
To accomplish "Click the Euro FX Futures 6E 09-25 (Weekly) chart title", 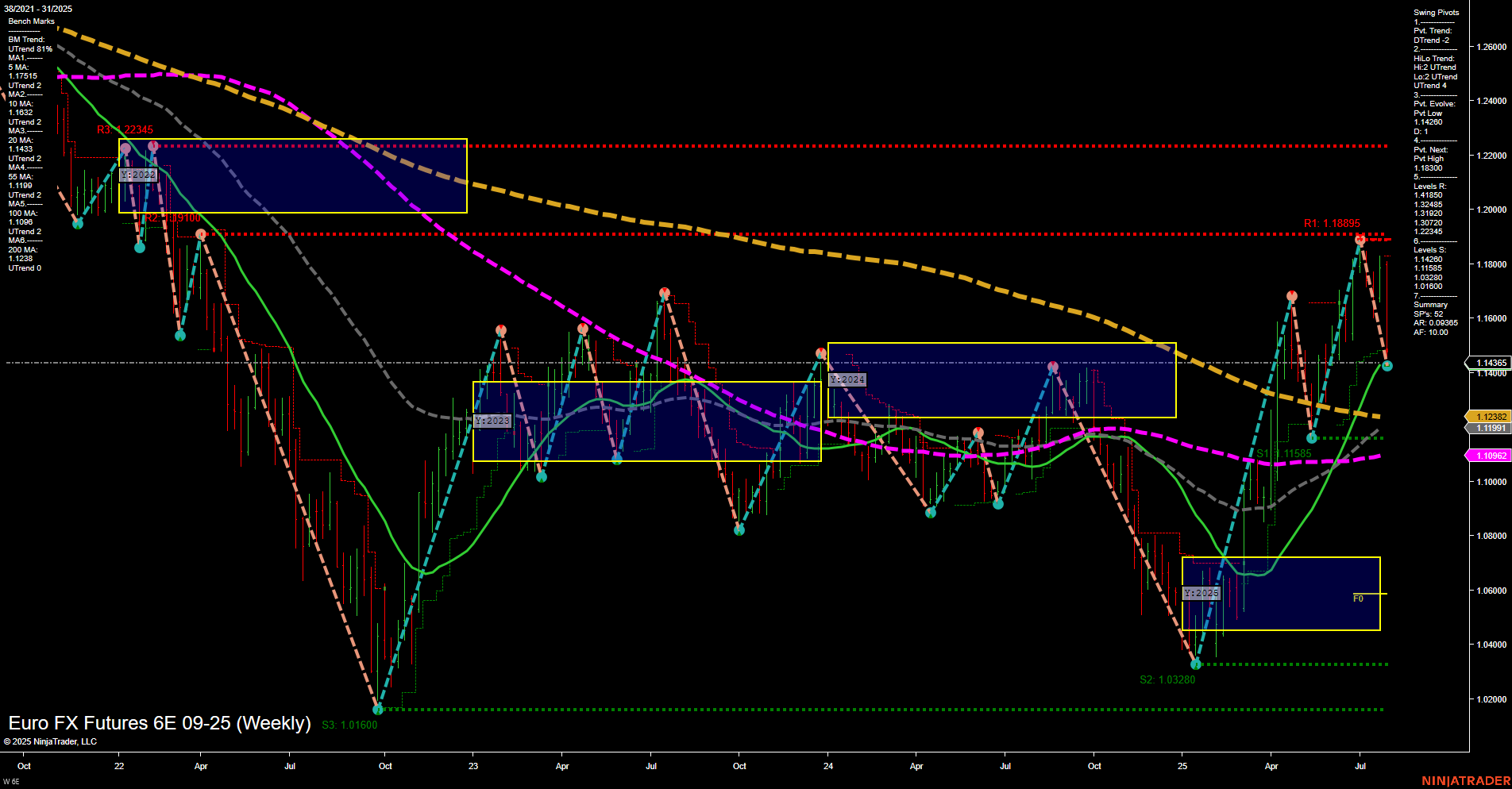I will point(160,723).
